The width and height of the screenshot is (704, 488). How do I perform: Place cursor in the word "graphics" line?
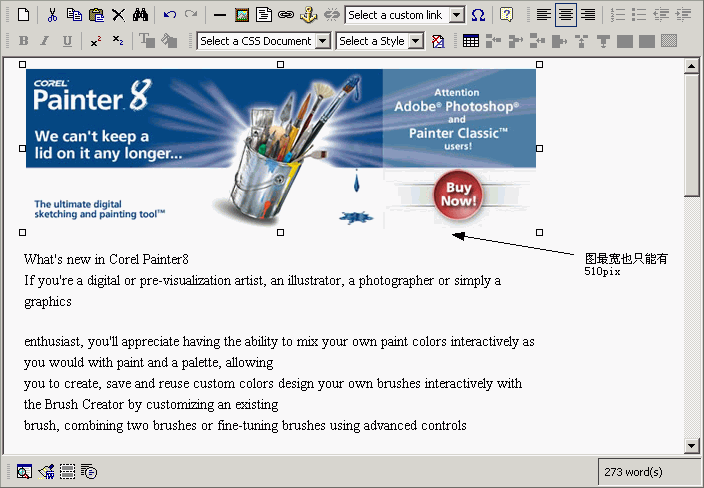[48, 301]
